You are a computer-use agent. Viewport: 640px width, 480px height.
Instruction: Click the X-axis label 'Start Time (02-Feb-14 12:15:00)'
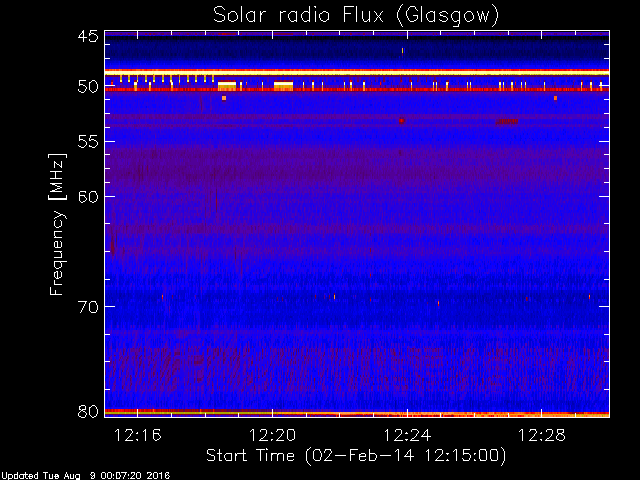point(356,456)
